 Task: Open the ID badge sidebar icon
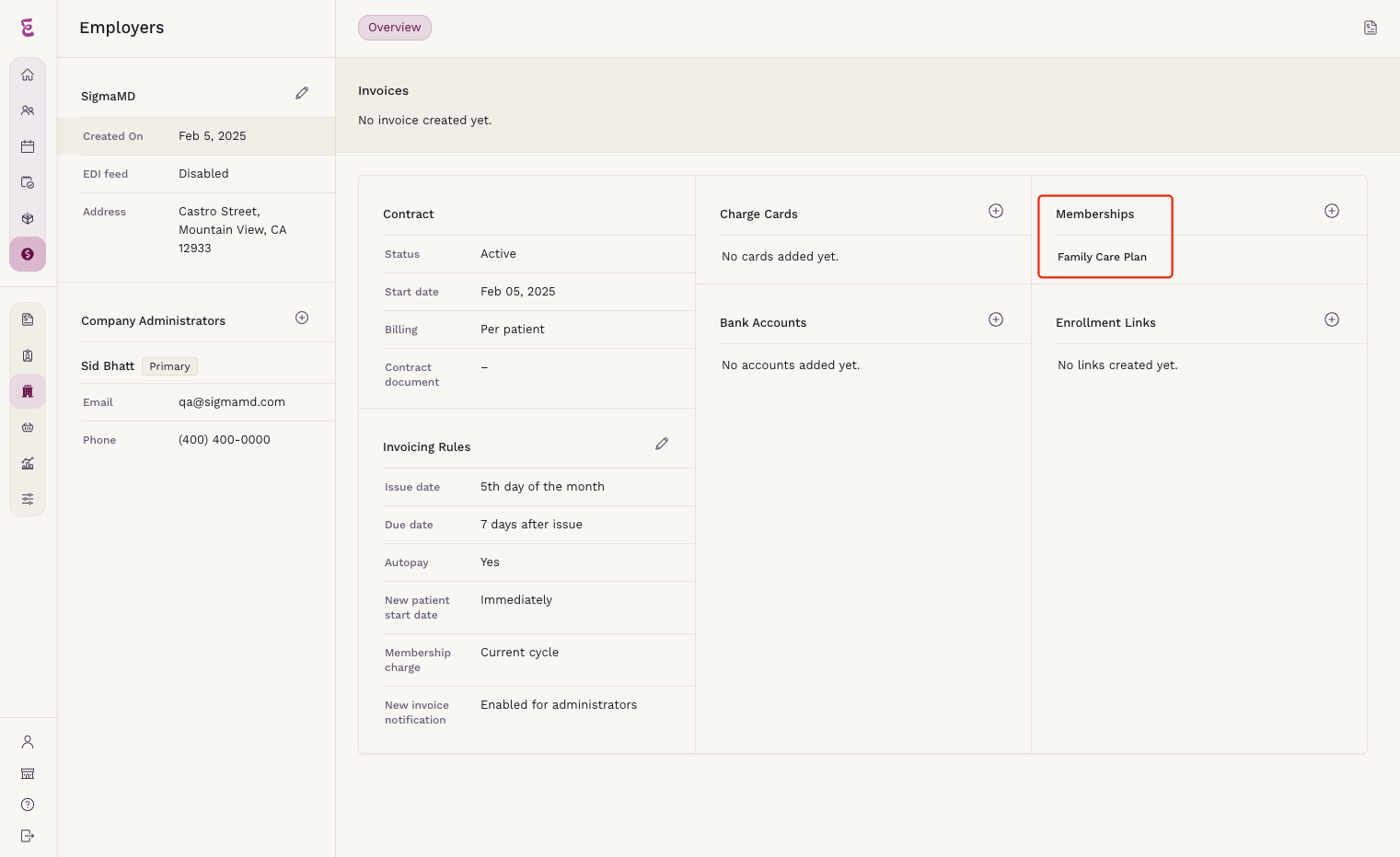click(x=28, y=355)
